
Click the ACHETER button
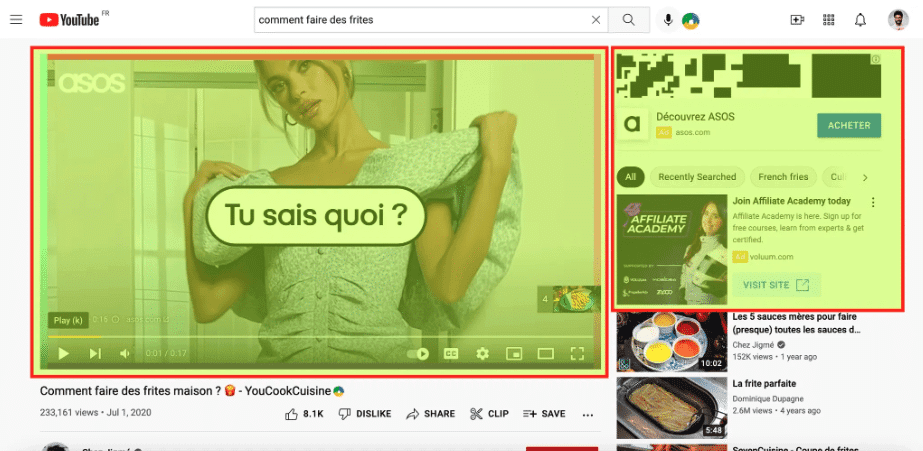849,125
